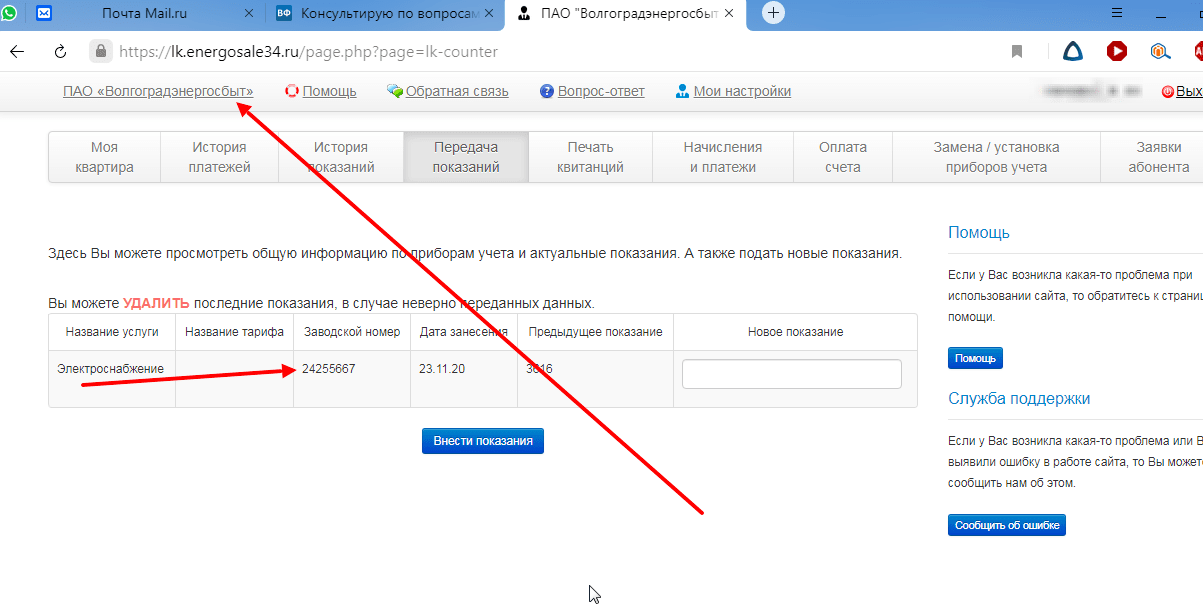1203x604 pixels.
Task: Open the WhatsApp pinned tab
Action: [10, 13]
